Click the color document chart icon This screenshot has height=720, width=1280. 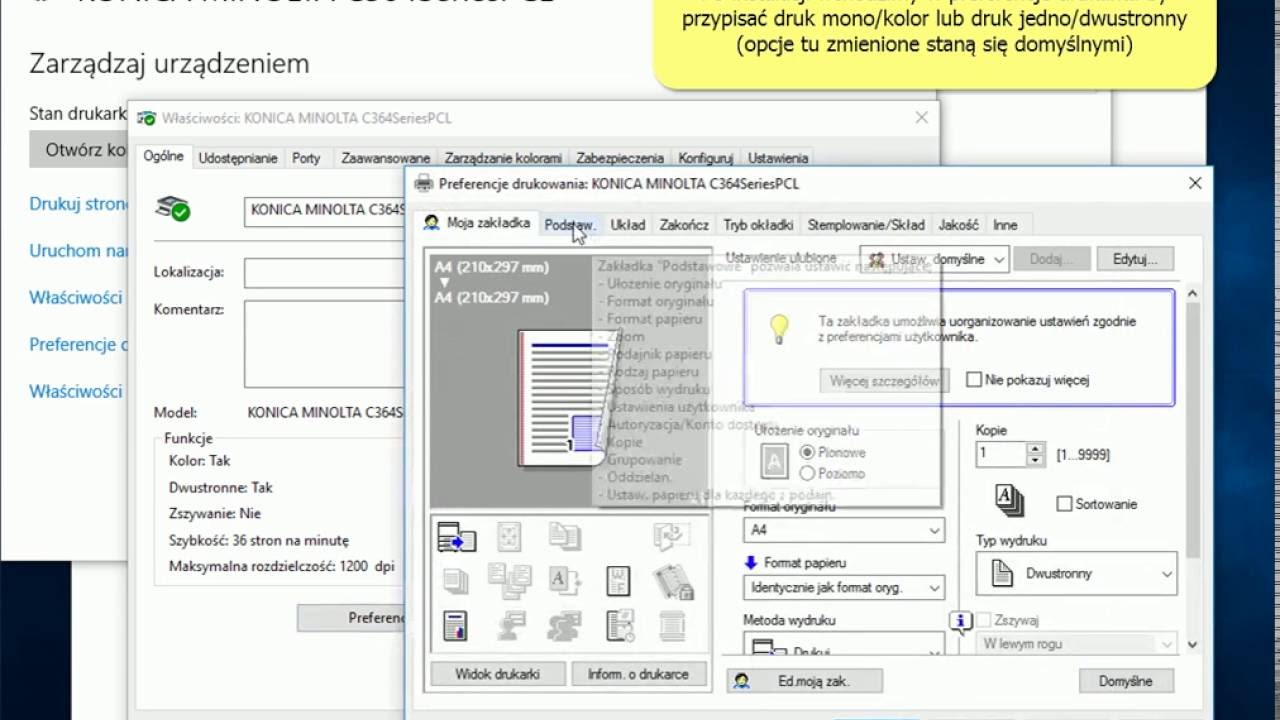point(455,625)
